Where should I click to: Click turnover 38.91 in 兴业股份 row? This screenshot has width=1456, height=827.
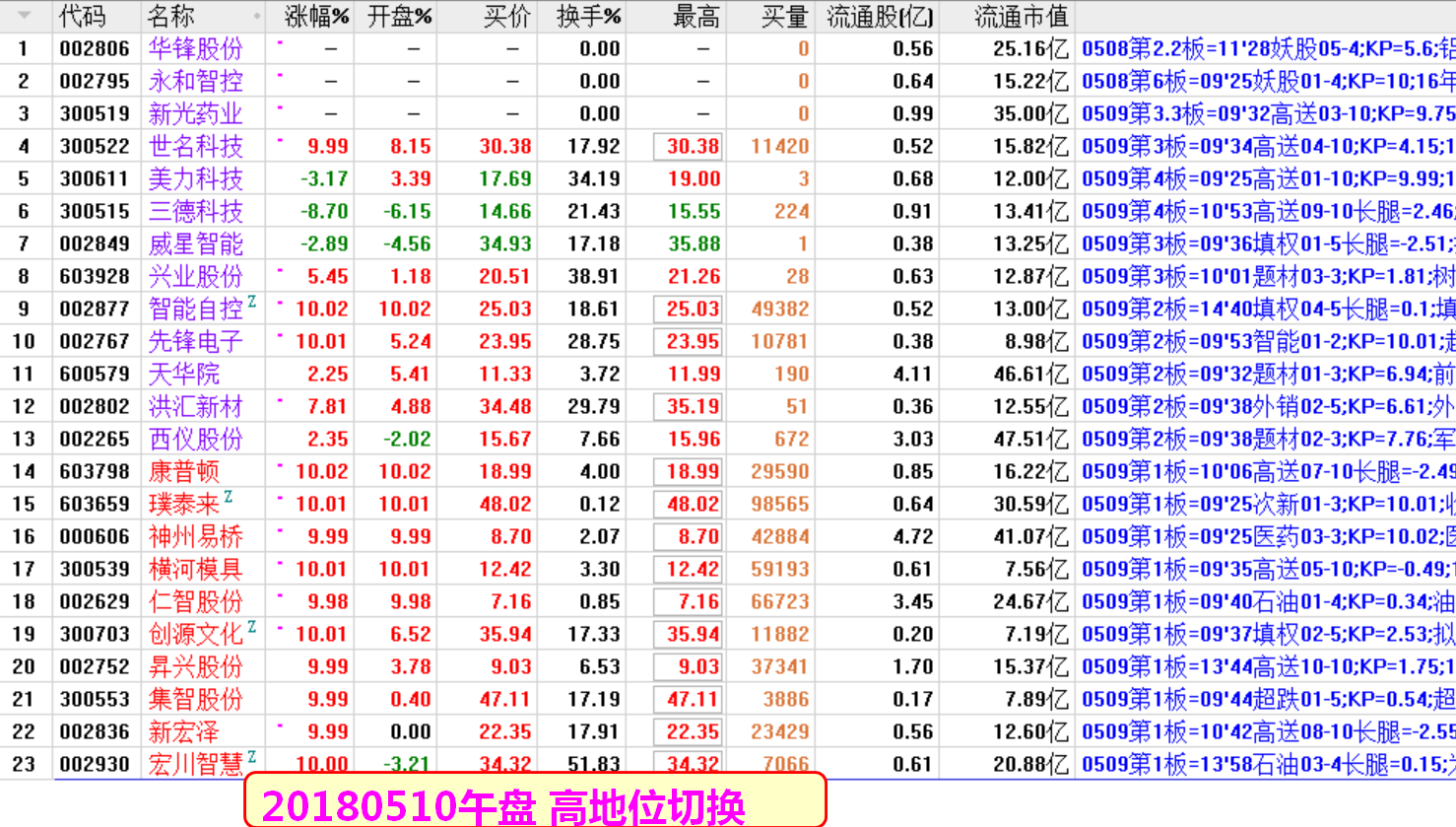[594, 276]
